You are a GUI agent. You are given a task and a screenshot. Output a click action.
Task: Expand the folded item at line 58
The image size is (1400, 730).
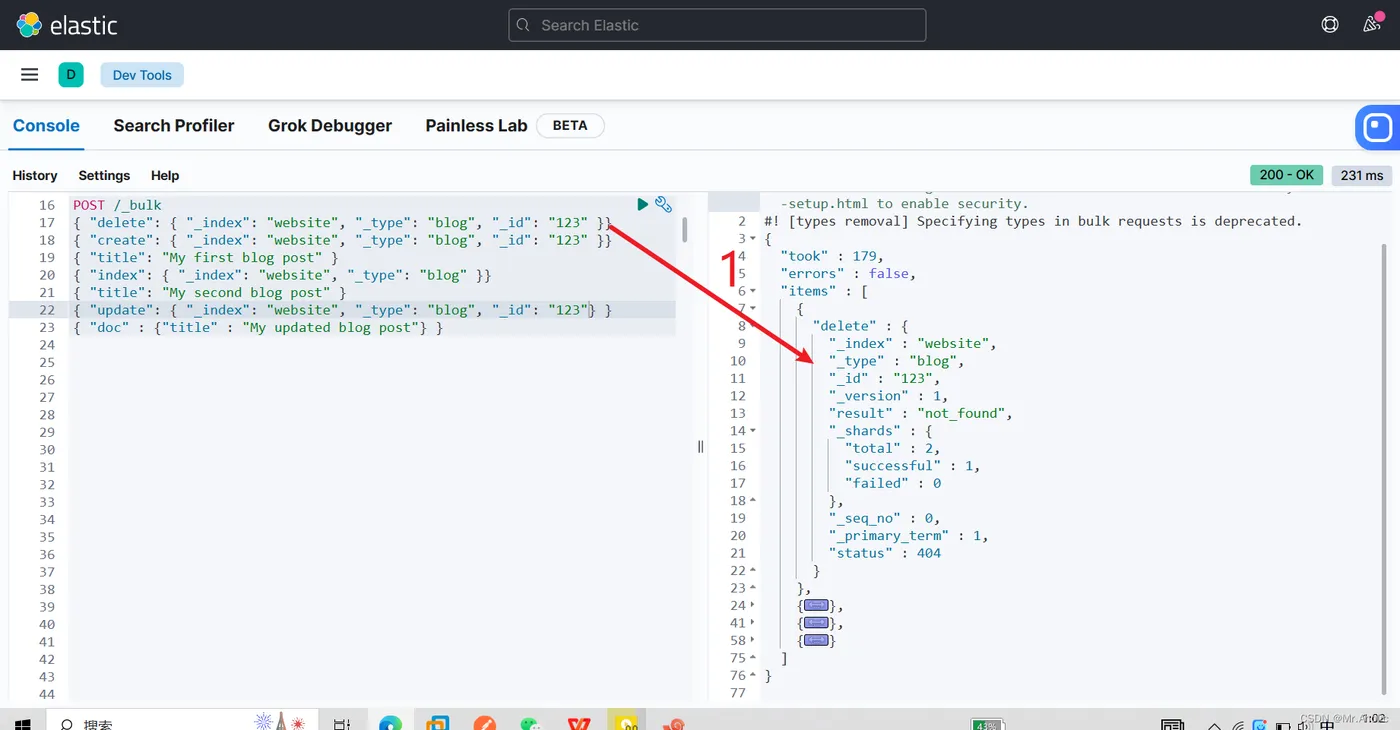point(753,641)
